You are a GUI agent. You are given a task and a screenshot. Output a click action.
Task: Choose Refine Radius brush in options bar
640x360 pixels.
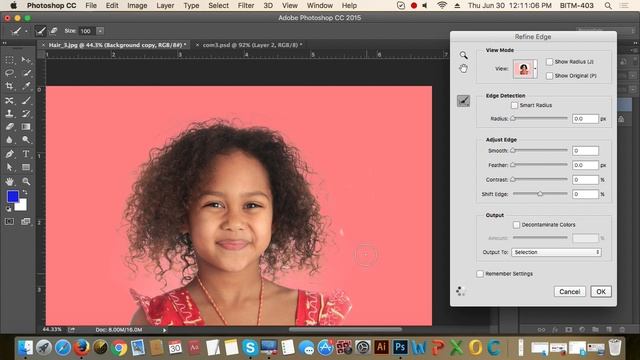click(40, 31)
